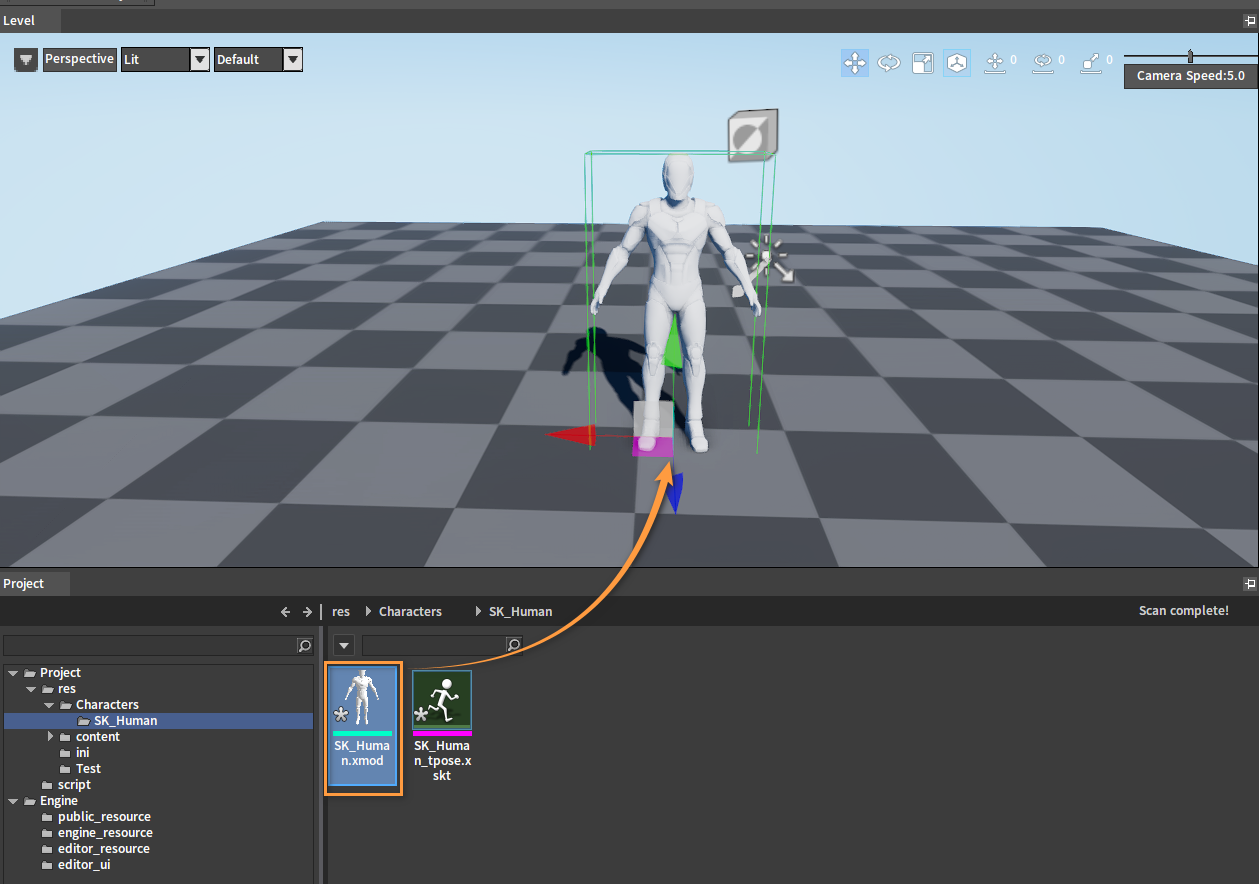
Task: Toggle rotation snapping icon
Action: point(1043,63)
